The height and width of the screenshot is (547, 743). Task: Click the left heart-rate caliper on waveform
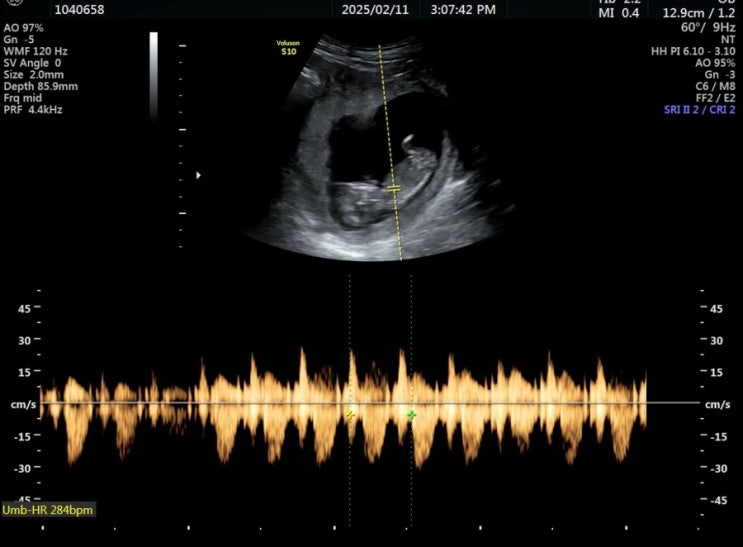(x=350, y=415)
